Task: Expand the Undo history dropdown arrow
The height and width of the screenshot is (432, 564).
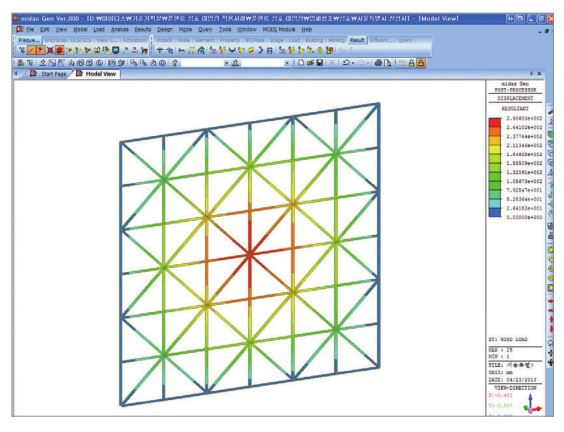Action: click(353, 63)
